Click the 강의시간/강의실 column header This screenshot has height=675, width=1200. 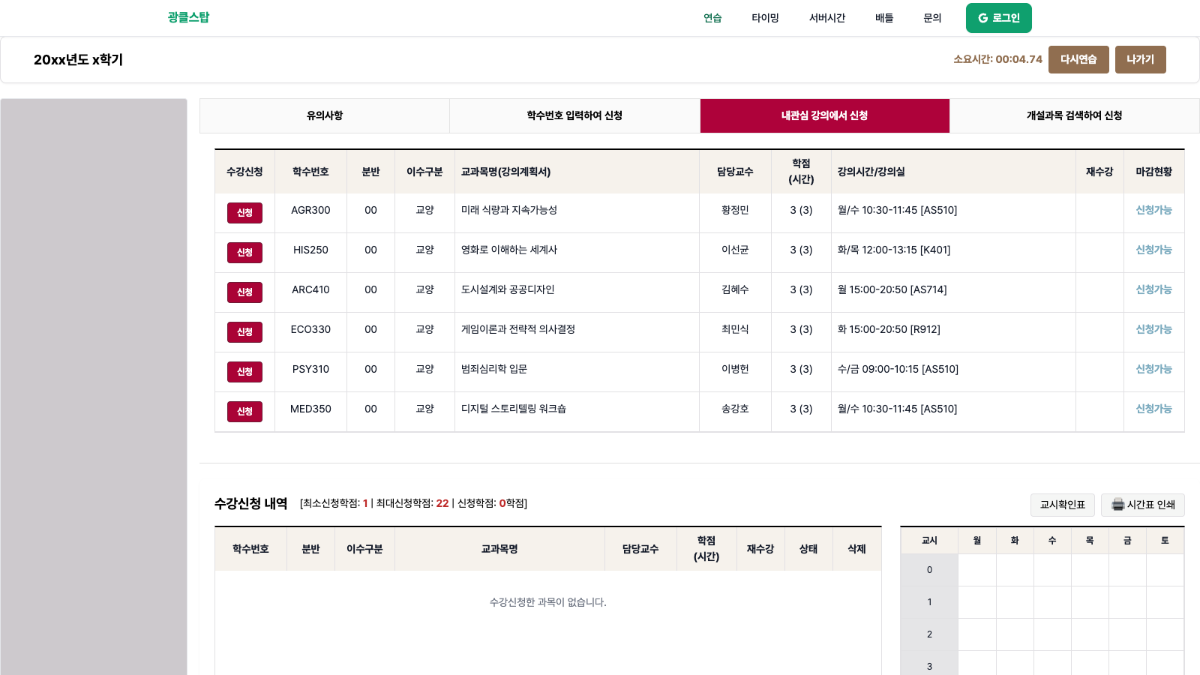point(953,172)
